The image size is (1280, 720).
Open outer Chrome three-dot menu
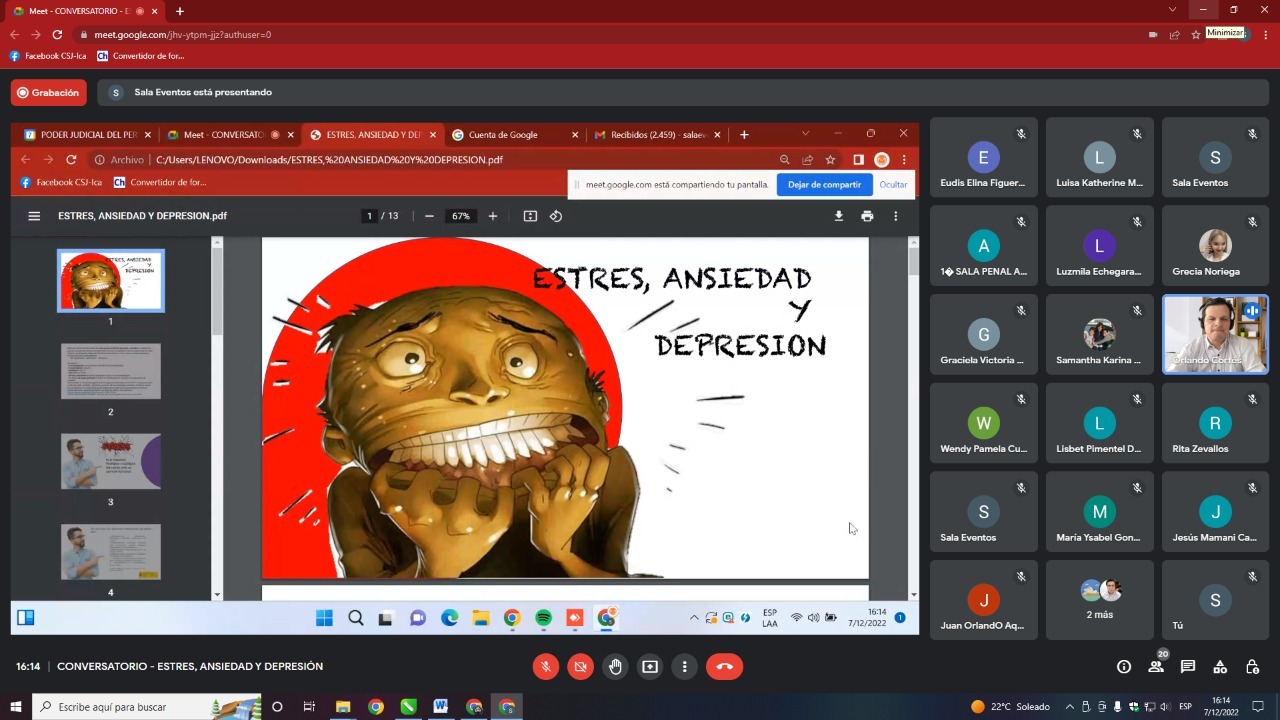(1266, 34)
